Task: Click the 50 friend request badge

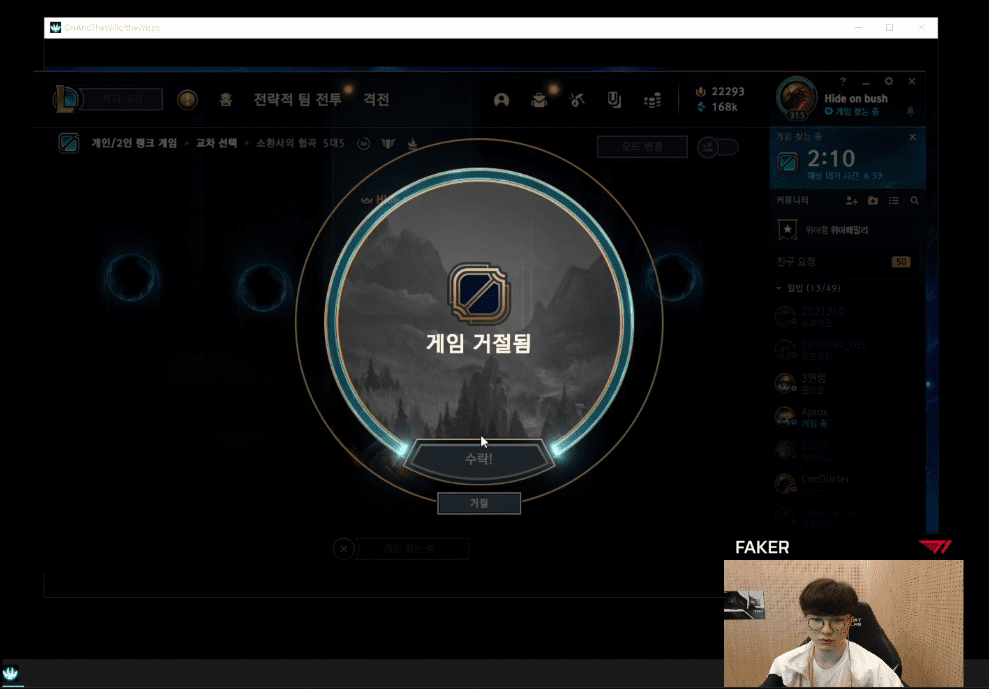Action: (x=901, y=261)
